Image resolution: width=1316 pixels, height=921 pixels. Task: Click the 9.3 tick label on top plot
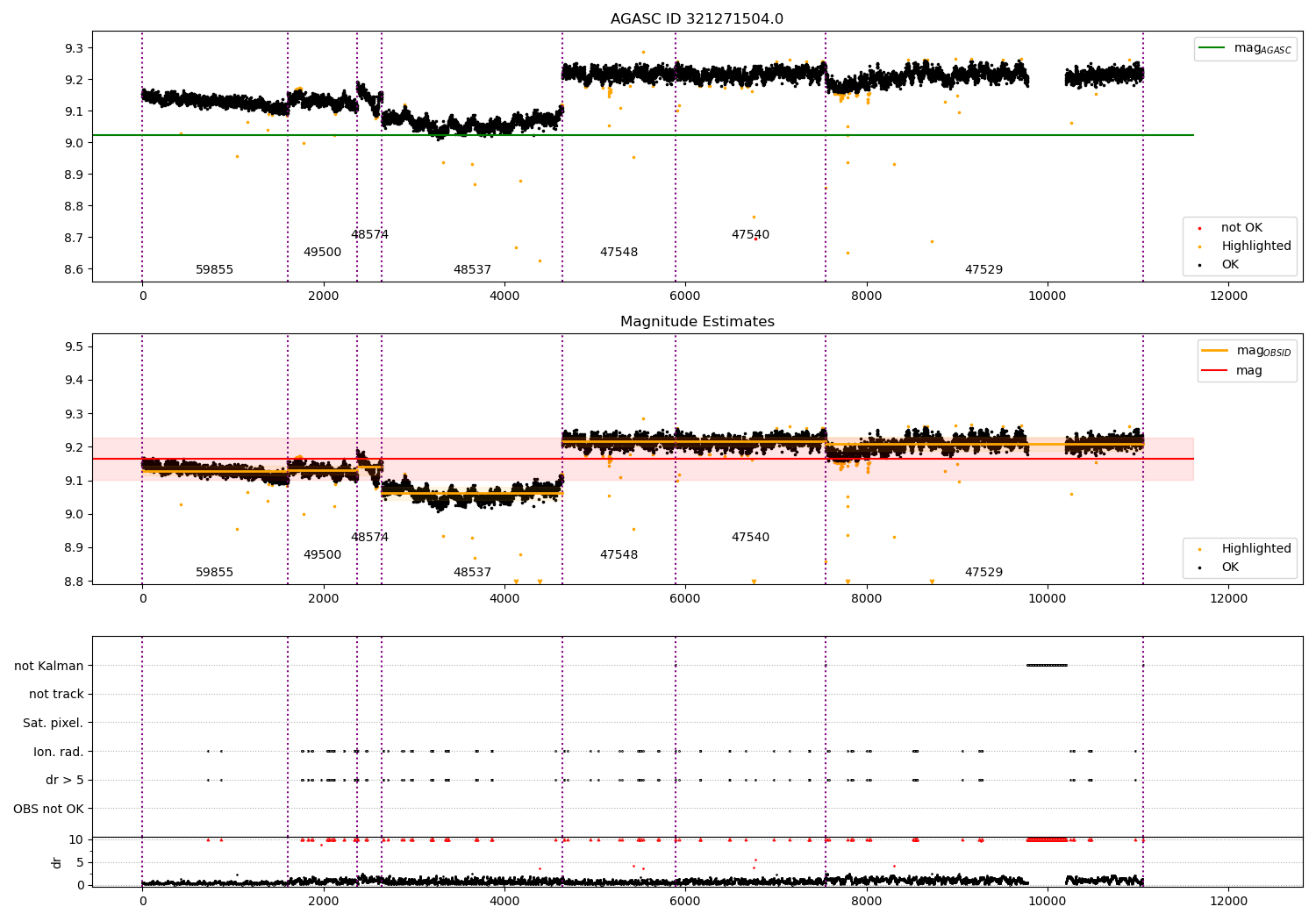tap(75, 48)
